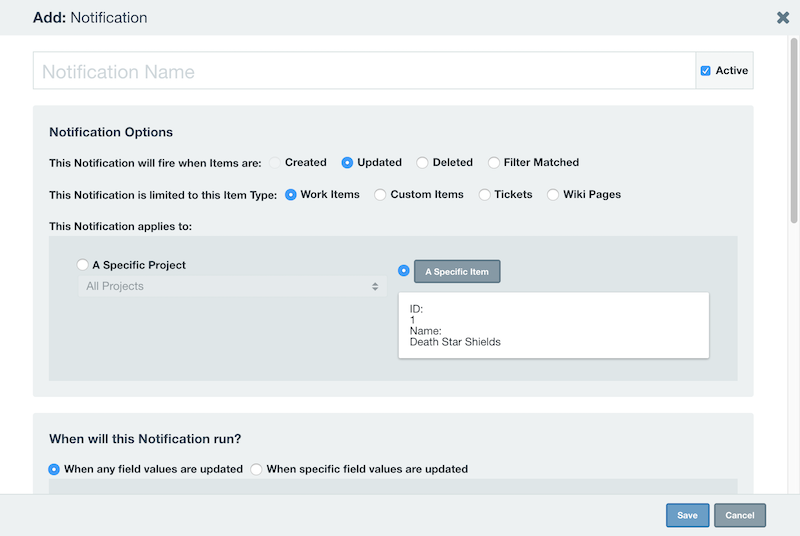Select Custom Items item type
The height and width of the screenshot is (536, 800).
coord(380,195)
